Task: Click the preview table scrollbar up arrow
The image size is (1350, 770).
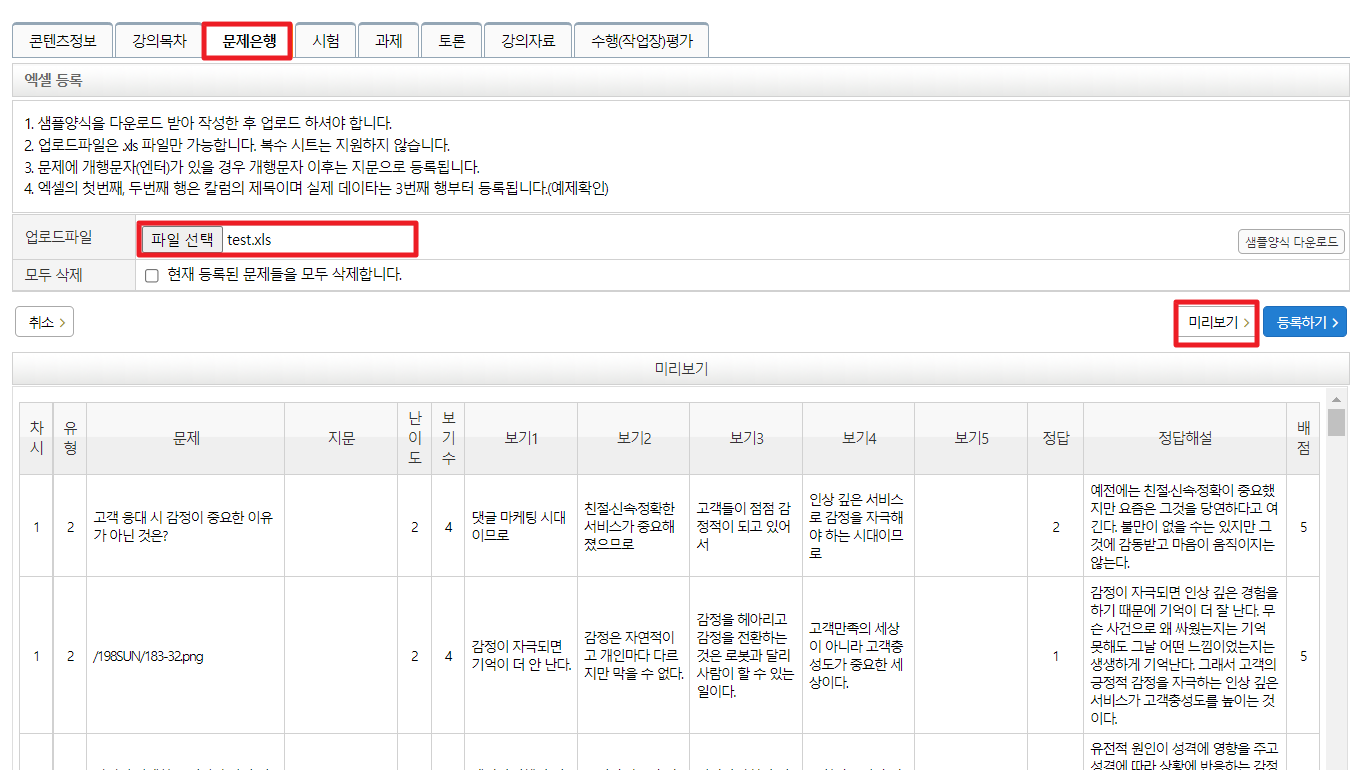Action: (1336, 397)
